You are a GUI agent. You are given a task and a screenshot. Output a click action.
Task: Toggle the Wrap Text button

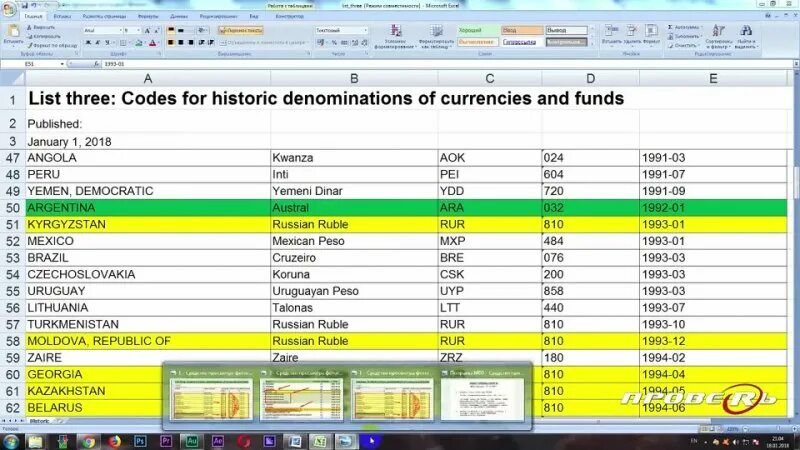(x=241, y=31)
